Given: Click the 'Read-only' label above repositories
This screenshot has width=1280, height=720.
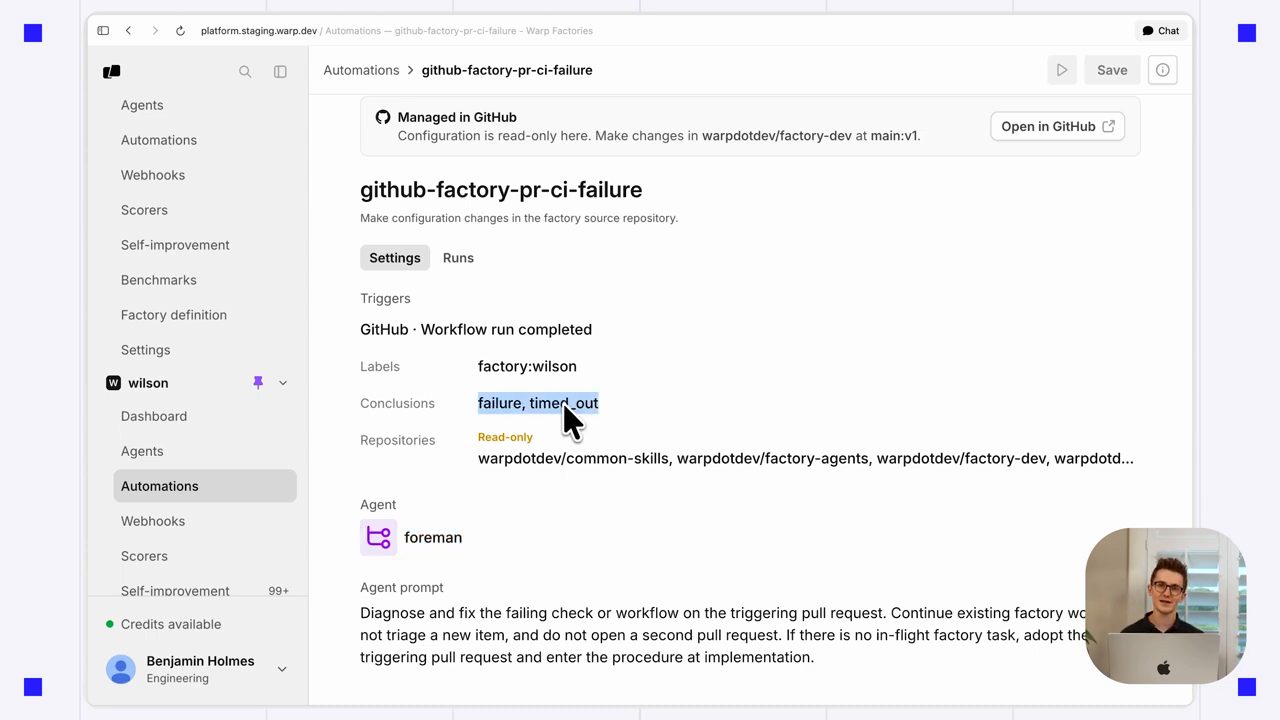Looking at the screenshot, I should click(505, 437).
